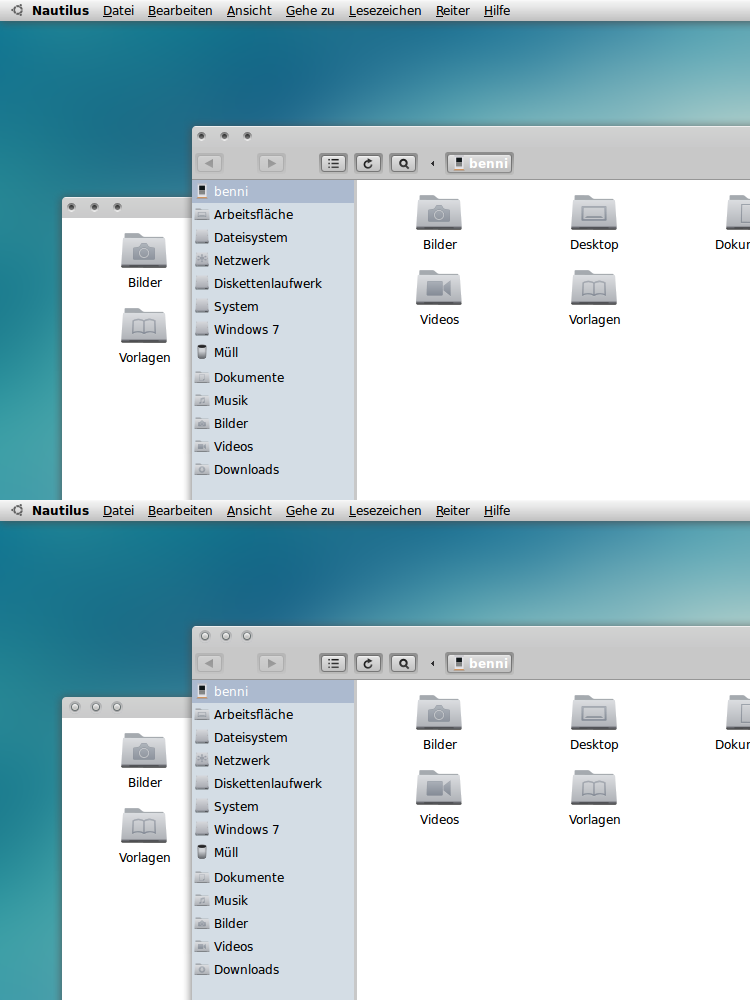Screen dimensions: 750x1000
Task: Open Lesezeichen menu in lower menu bar
Action: [385, 510]
